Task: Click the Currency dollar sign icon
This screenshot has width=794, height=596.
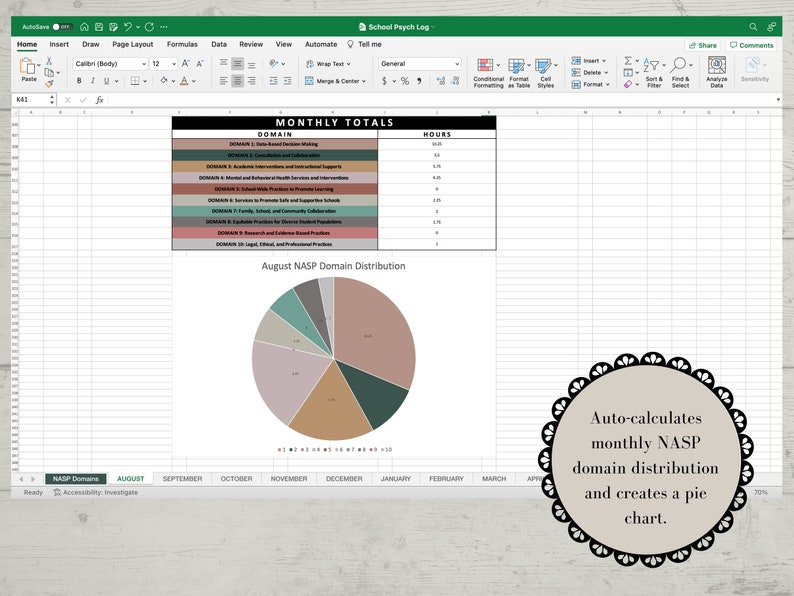Action: click(384, 81)
